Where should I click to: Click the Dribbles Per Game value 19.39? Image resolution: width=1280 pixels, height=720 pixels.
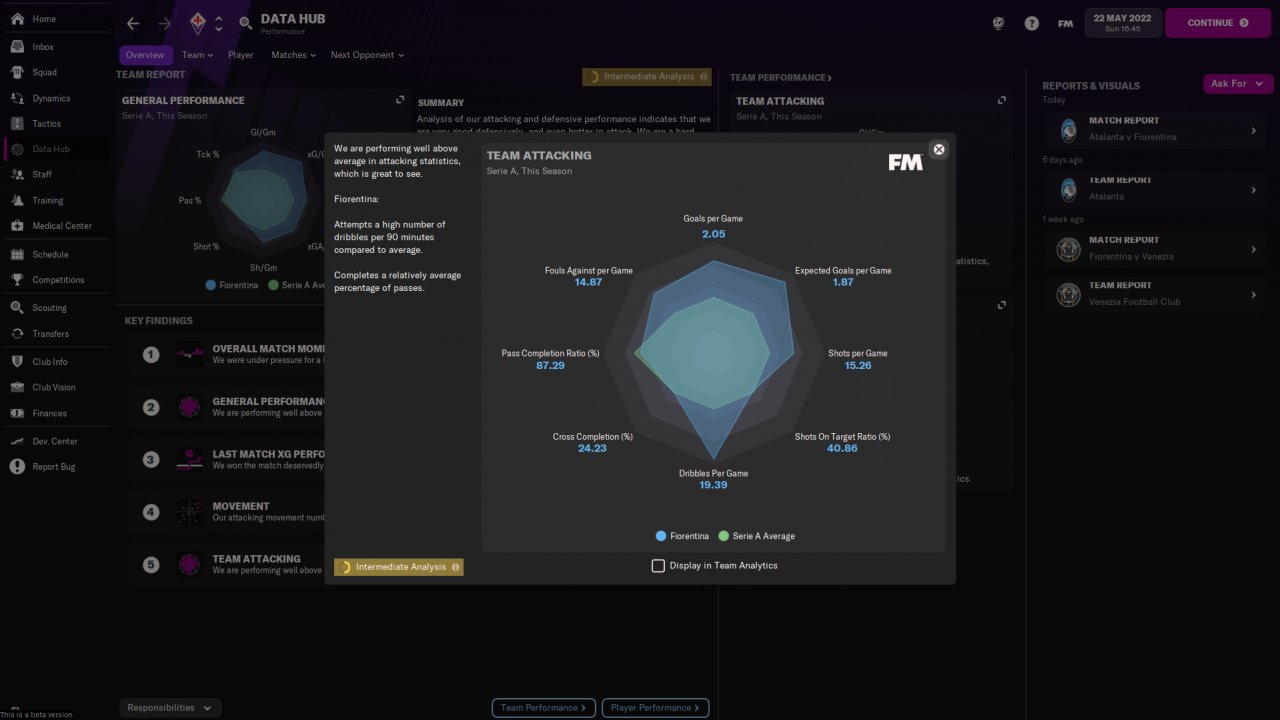[x=713, y=485]
